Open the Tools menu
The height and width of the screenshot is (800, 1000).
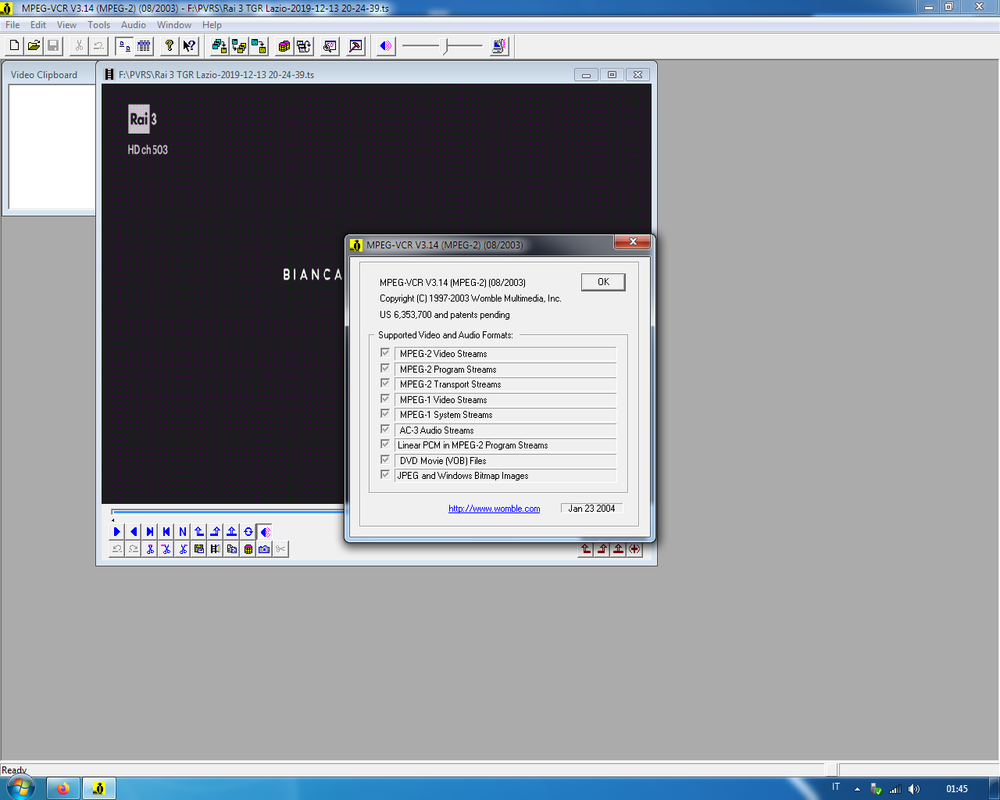click(99, 25)
